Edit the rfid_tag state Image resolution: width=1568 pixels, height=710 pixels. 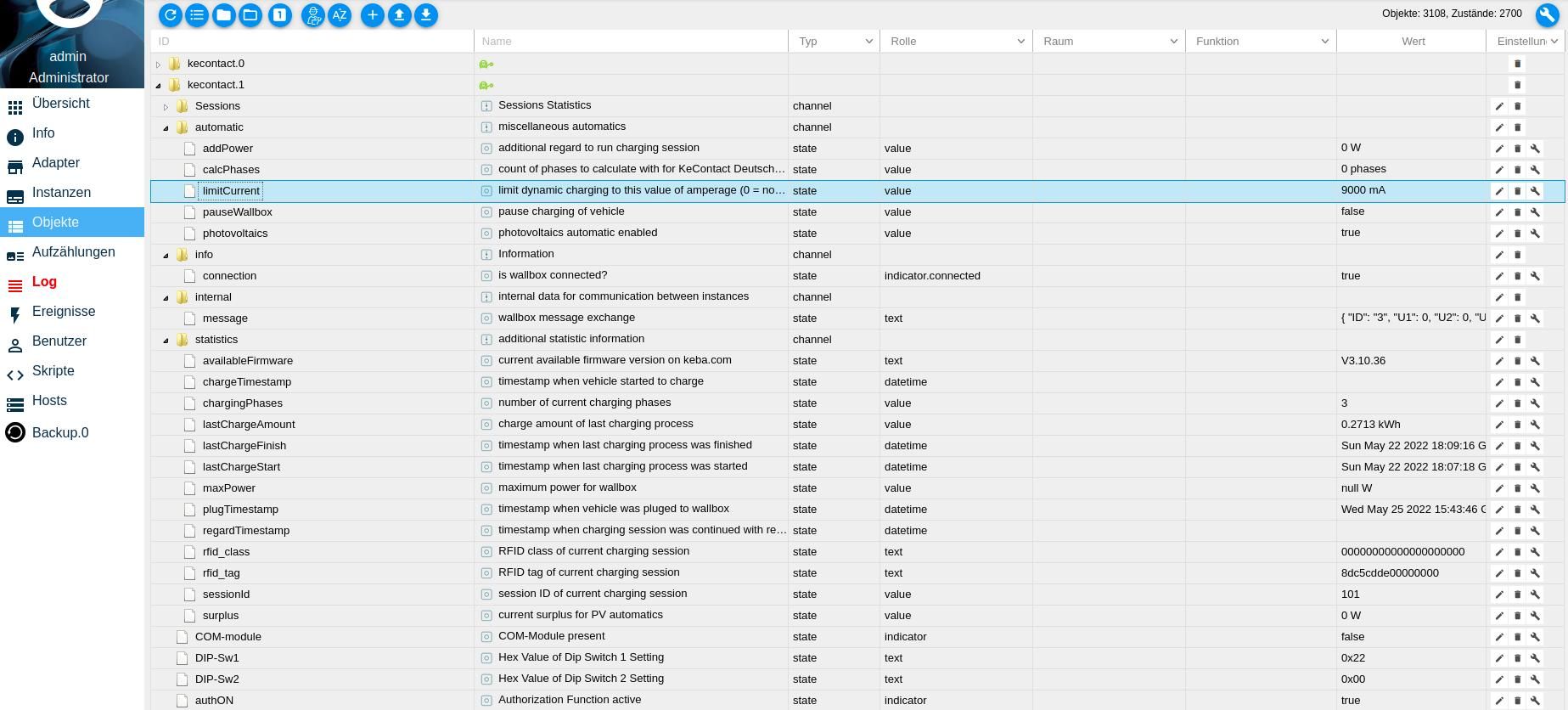pos(1499,573)
